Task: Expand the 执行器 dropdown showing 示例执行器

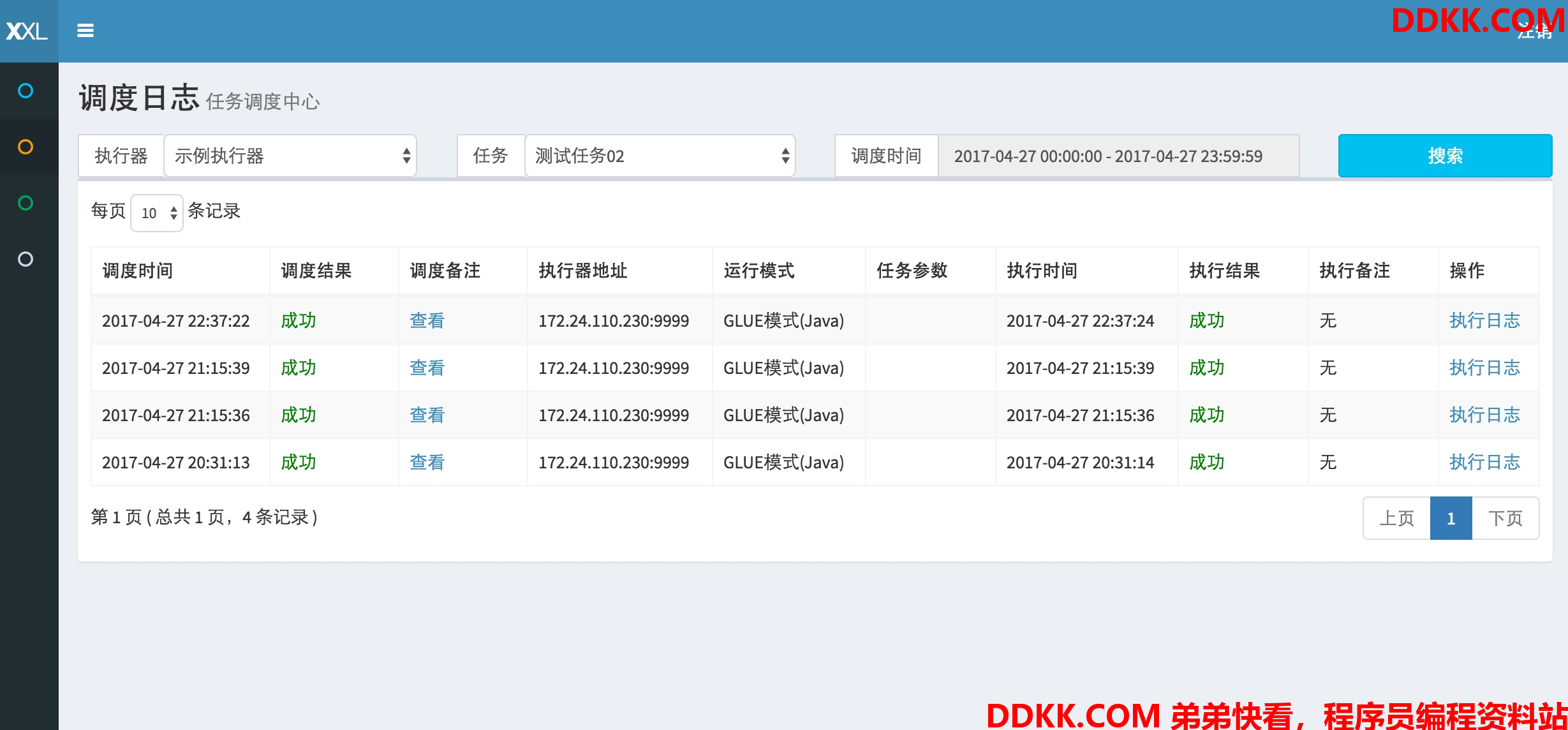Action: pyautogui.click(x=290, y=156)
